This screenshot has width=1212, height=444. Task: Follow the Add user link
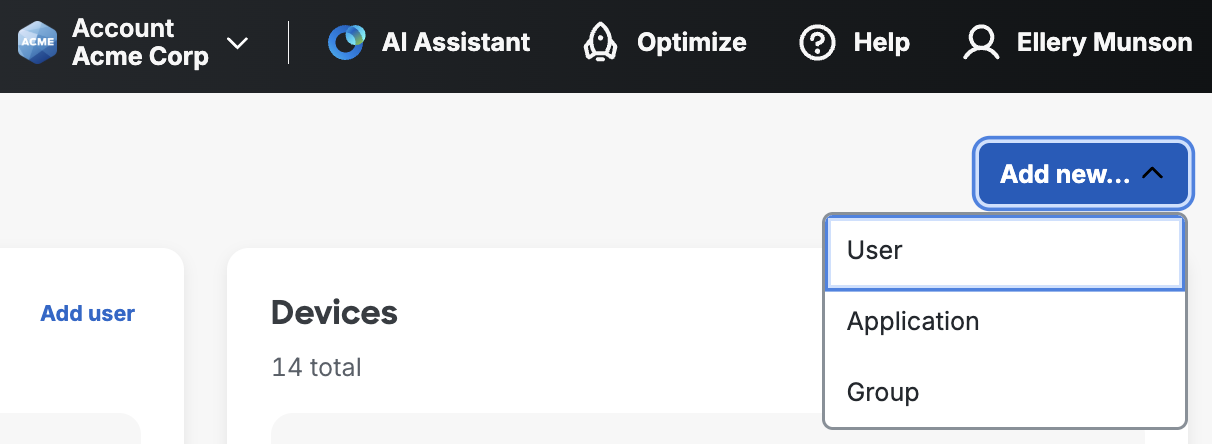(87, 314)
